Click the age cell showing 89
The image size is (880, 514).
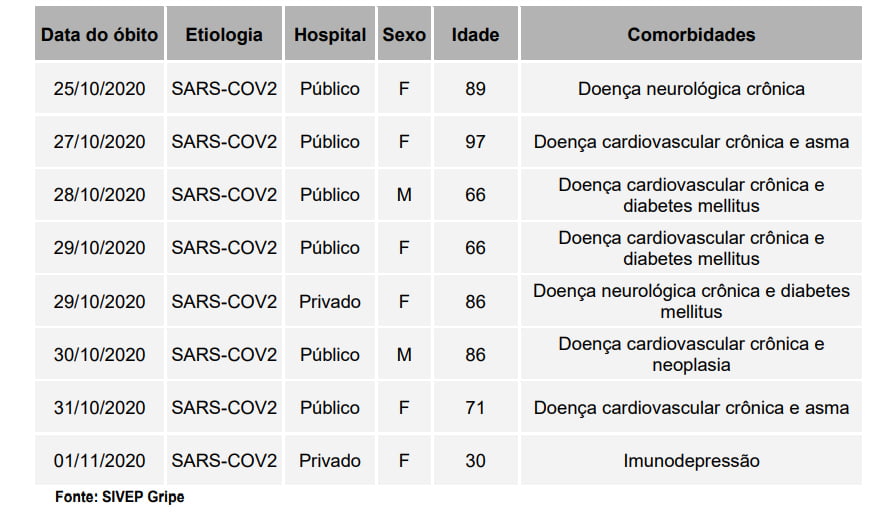coord(475,89)
